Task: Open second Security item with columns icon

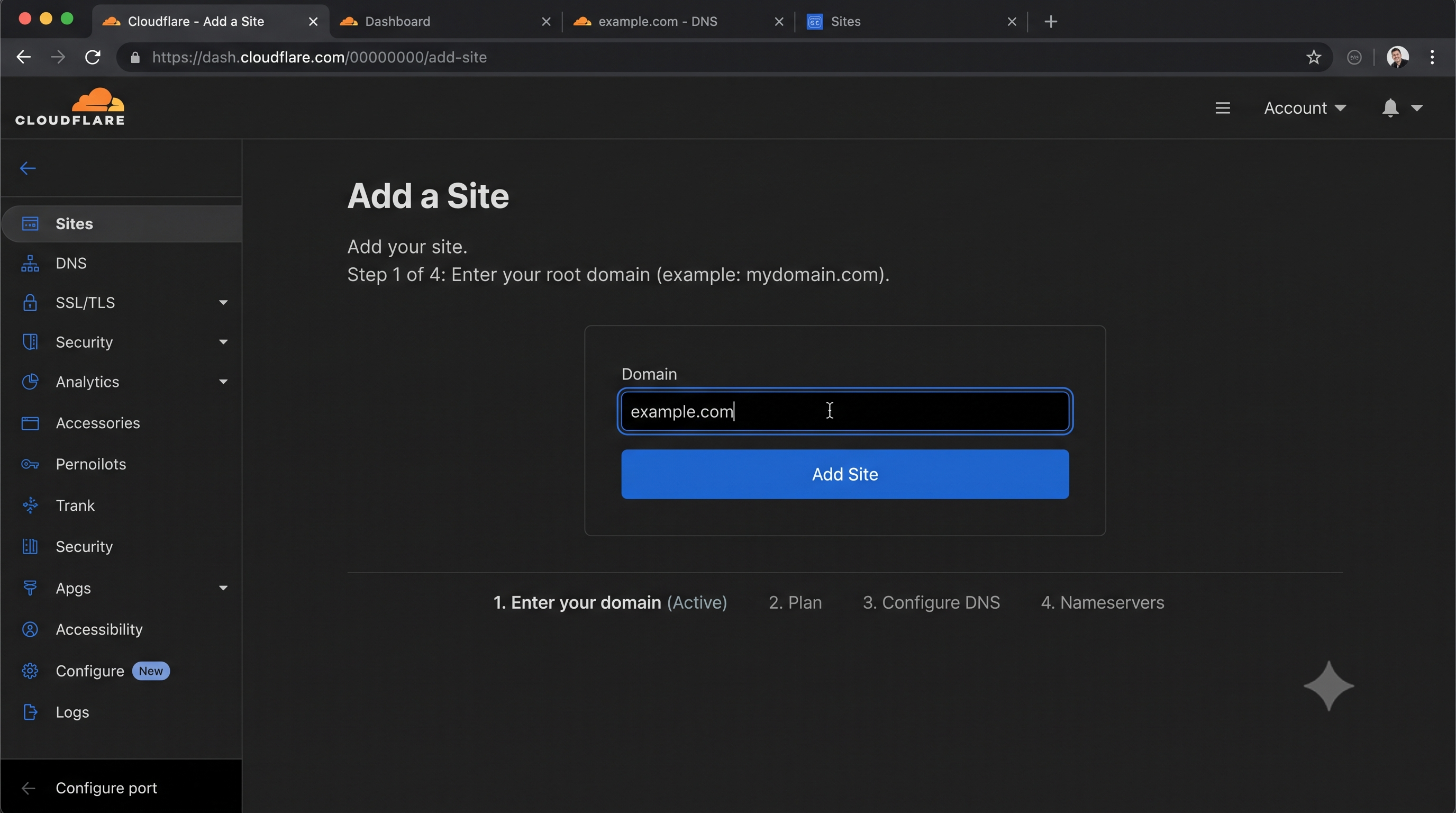Action: (122, 547)
